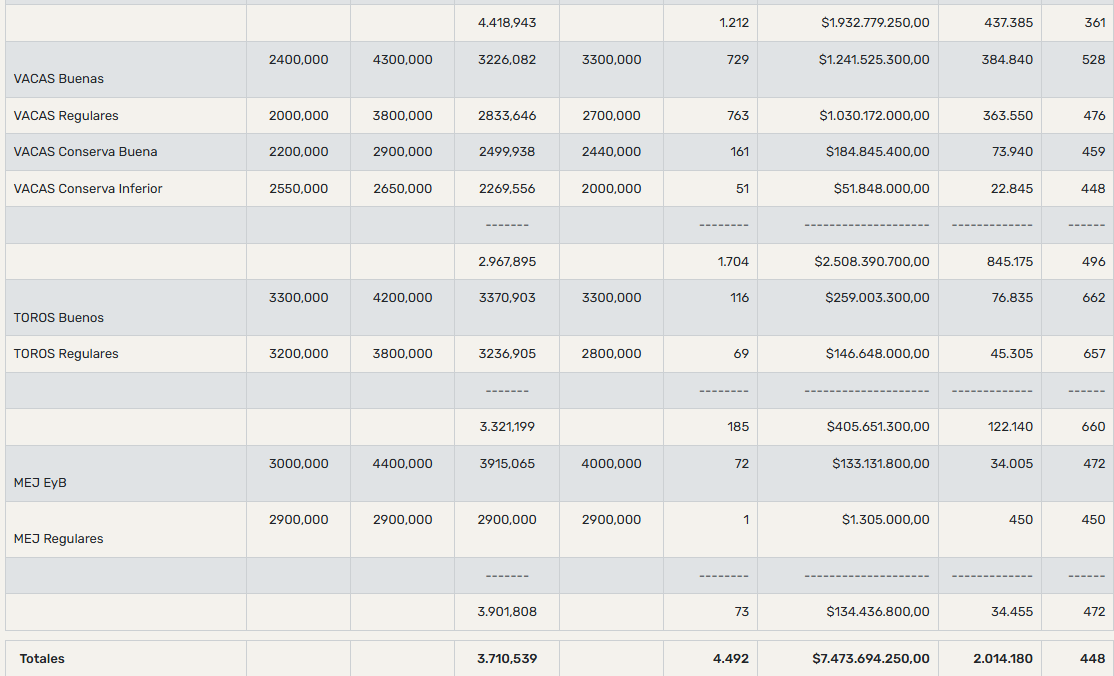
Task: Click the VACAS Buenas row label
Action: click(x=58, y=79)
